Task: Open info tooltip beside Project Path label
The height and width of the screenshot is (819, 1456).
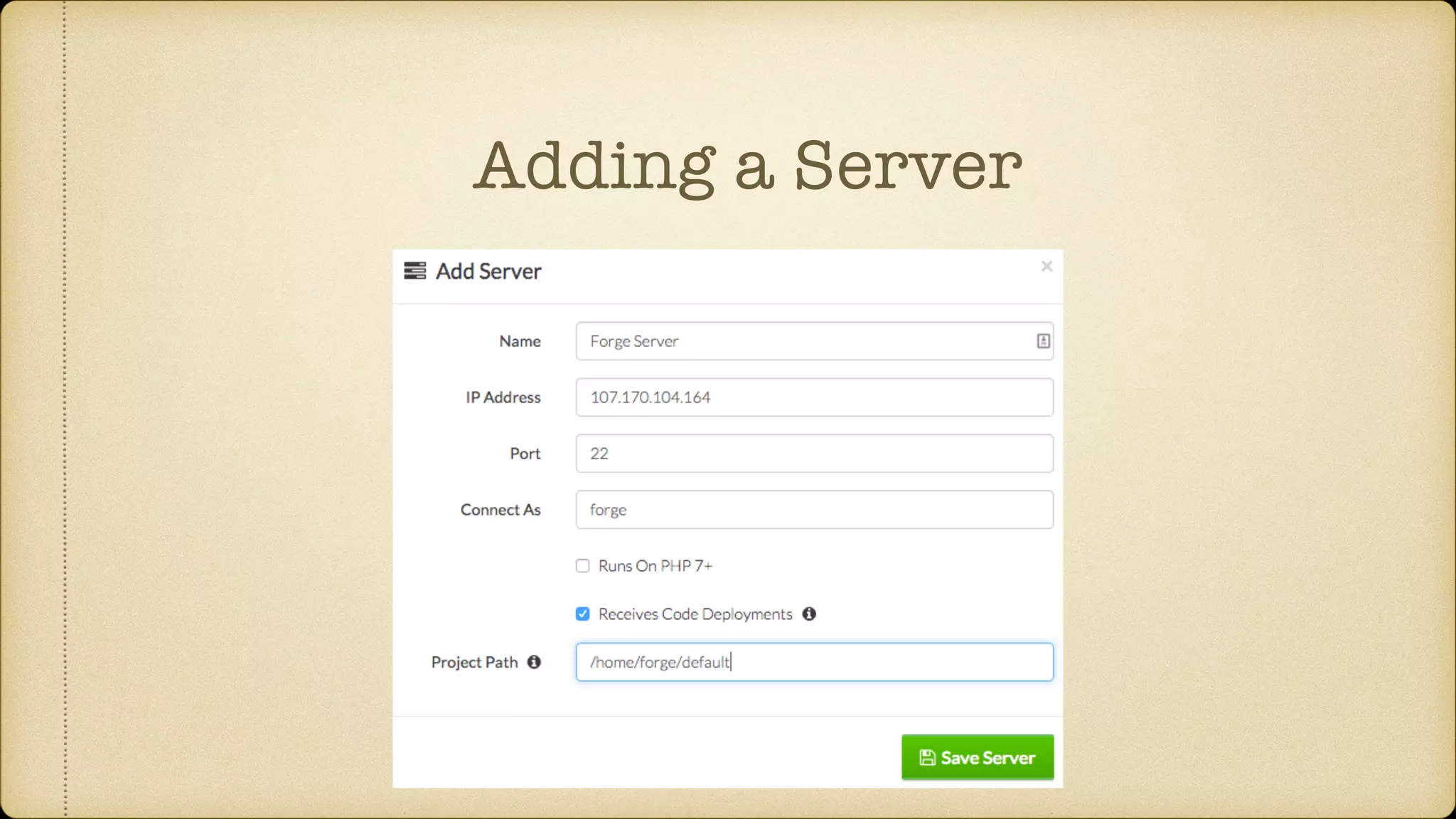Action: [534, 662]
